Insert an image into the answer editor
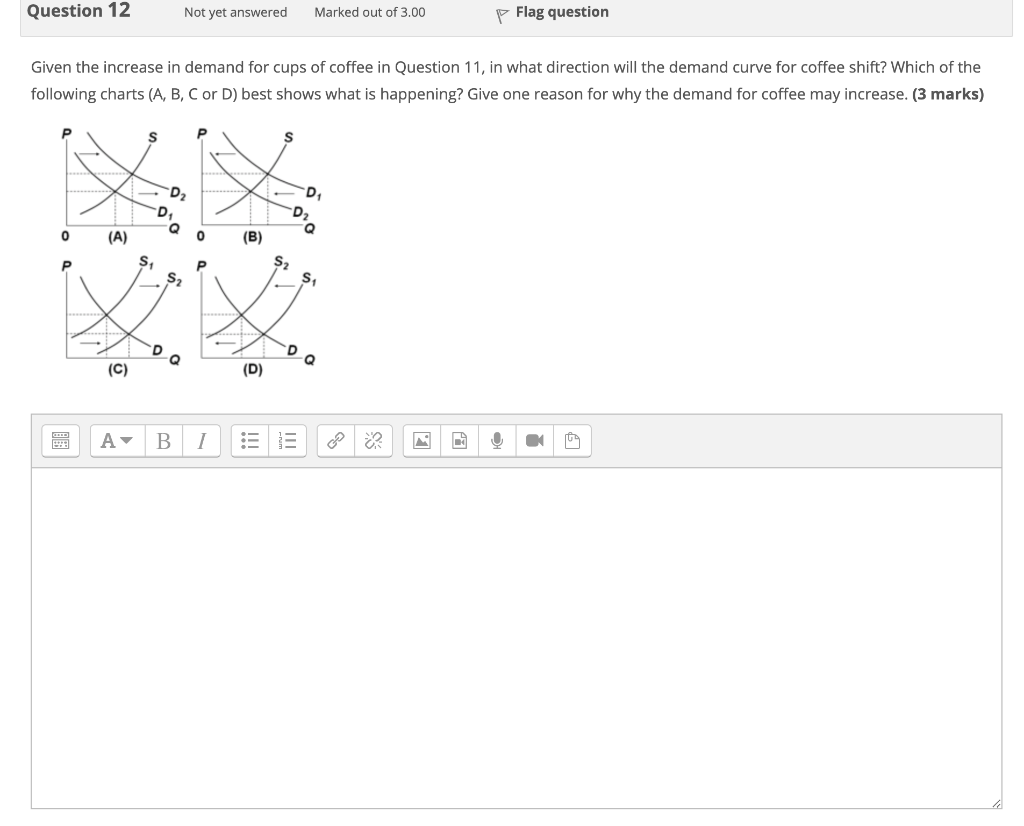 pos(421,440)
